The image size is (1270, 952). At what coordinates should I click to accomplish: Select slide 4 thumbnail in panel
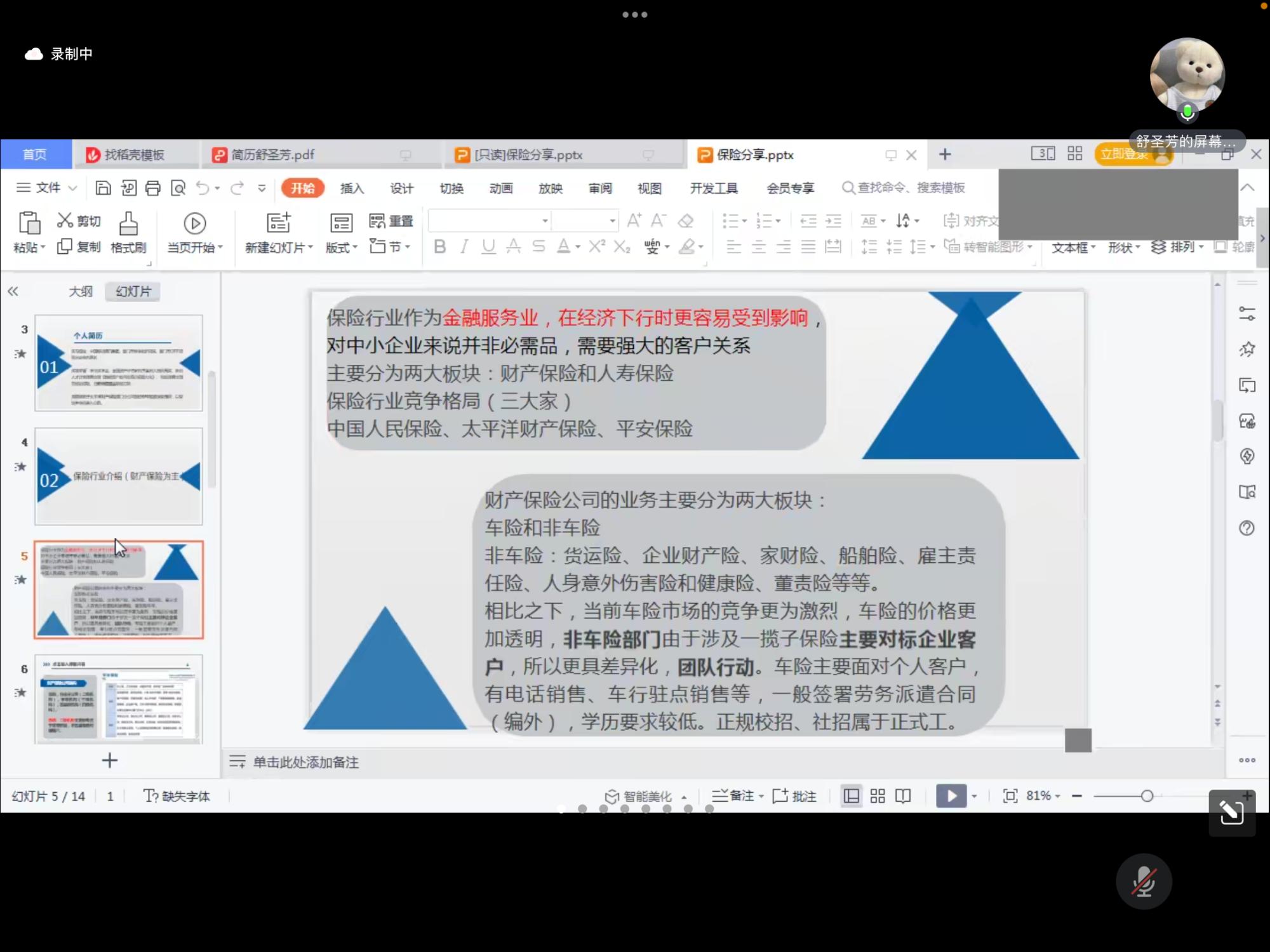click(x=119, y=476)
